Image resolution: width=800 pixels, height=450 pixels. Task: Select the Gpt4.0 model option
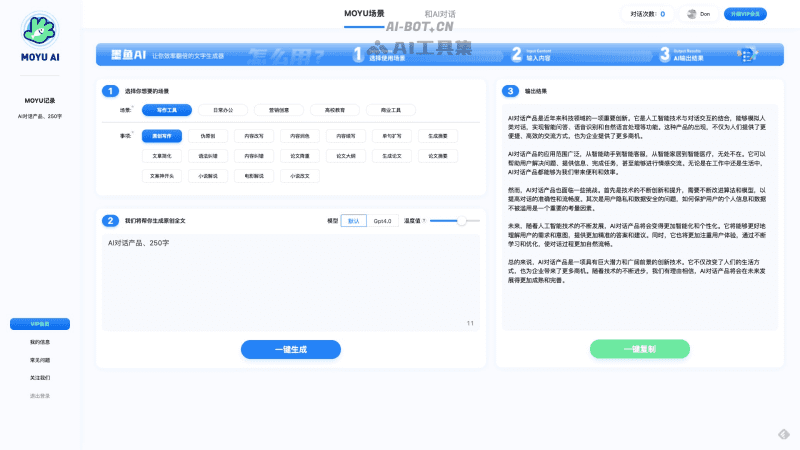[x=384, y=220]
